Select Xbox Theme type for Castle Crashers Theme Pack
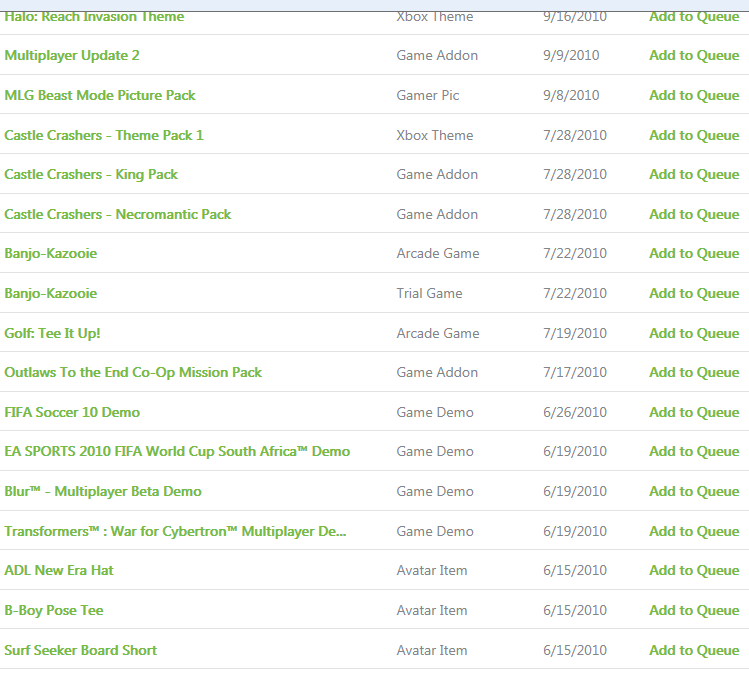749x673 pixels. (435, 135)
